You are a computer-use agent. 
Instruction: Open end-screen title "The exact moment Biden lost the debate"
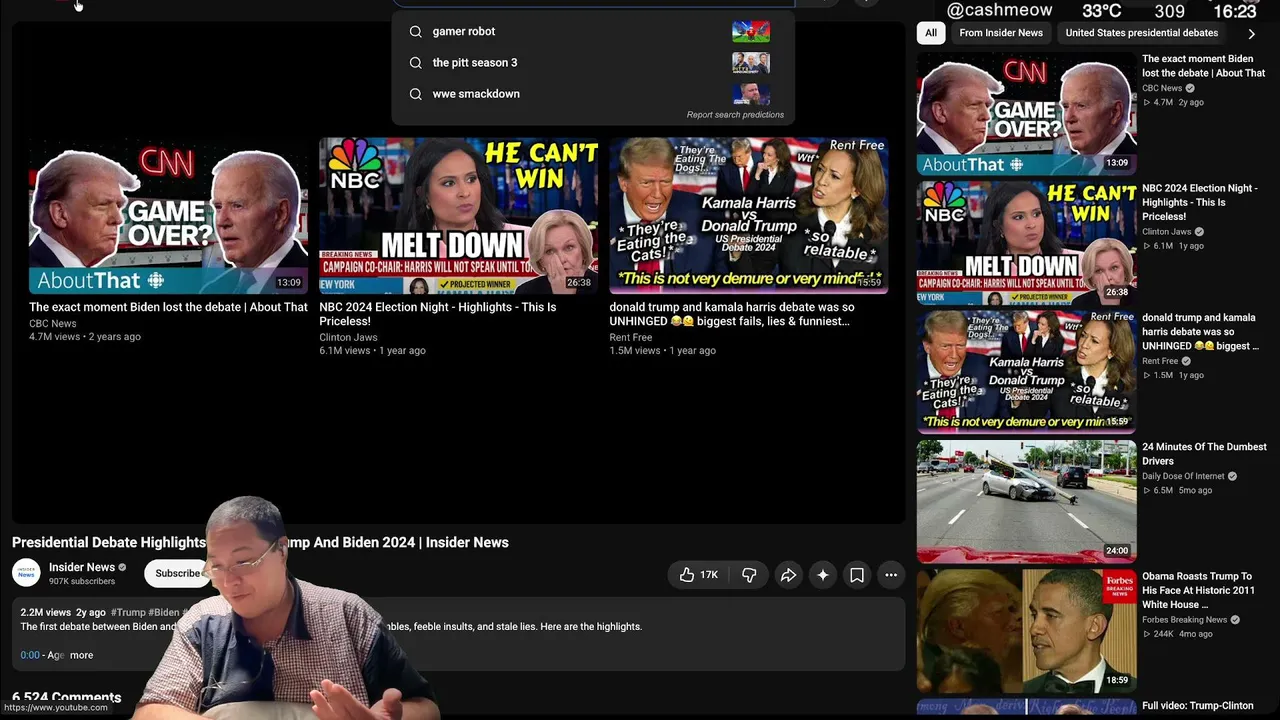pyautogui.click(x=168, y=307)
